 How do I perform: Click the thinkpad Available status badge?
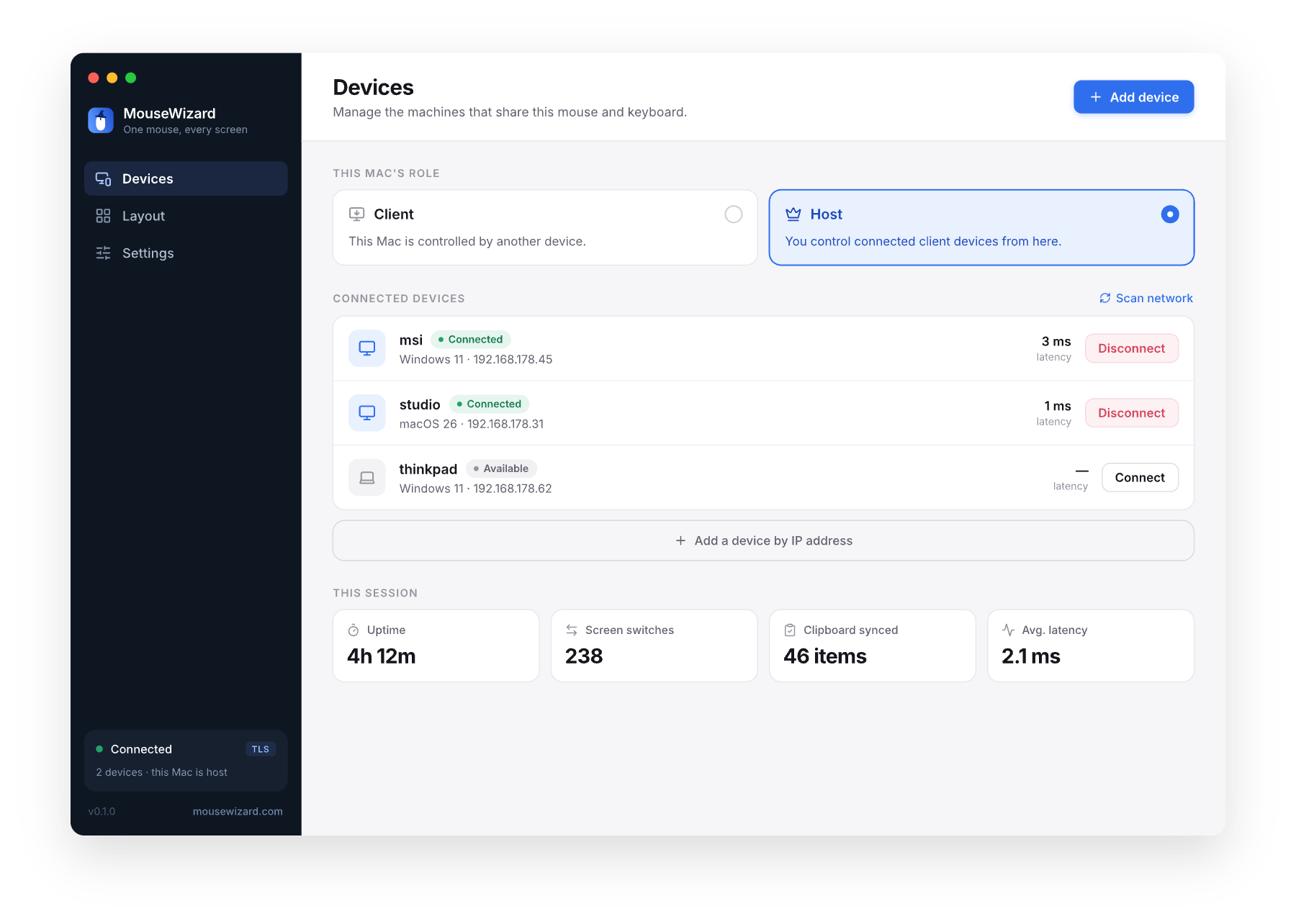pos(502,468)
